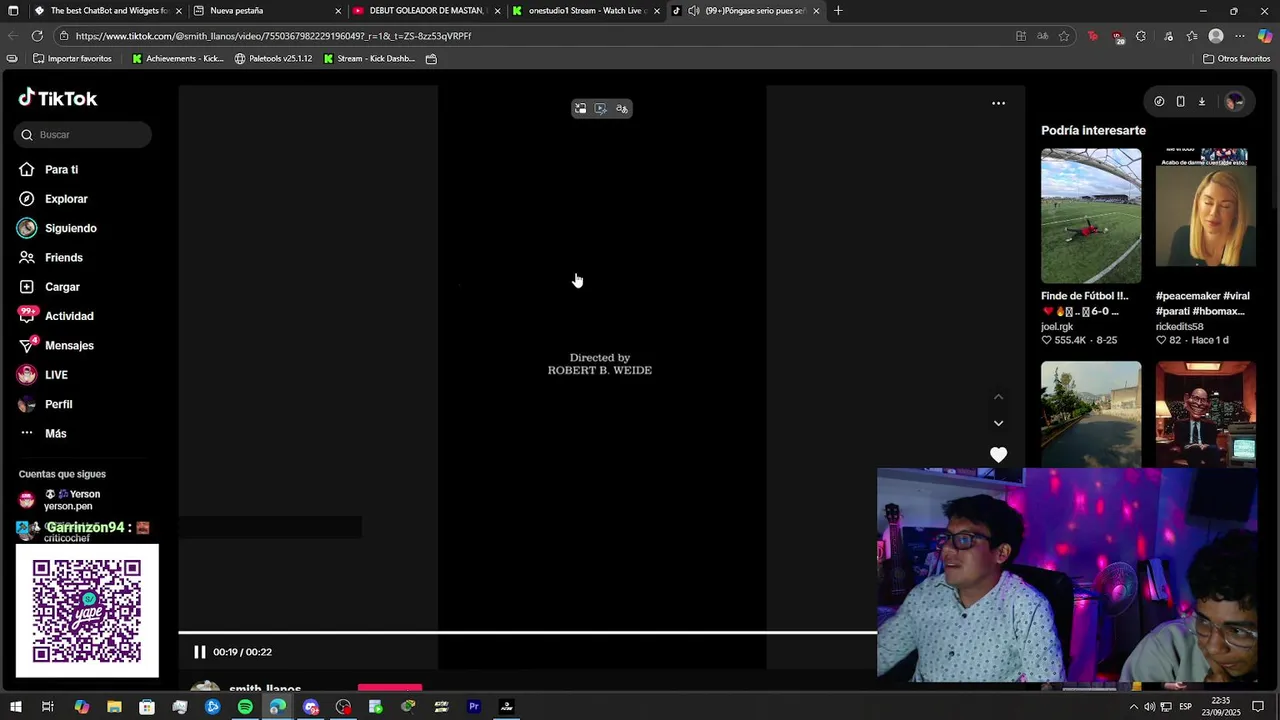This screenshot has width=1280, height=720.
Task: Add page to favorites star
Action: click(1064, 36)
